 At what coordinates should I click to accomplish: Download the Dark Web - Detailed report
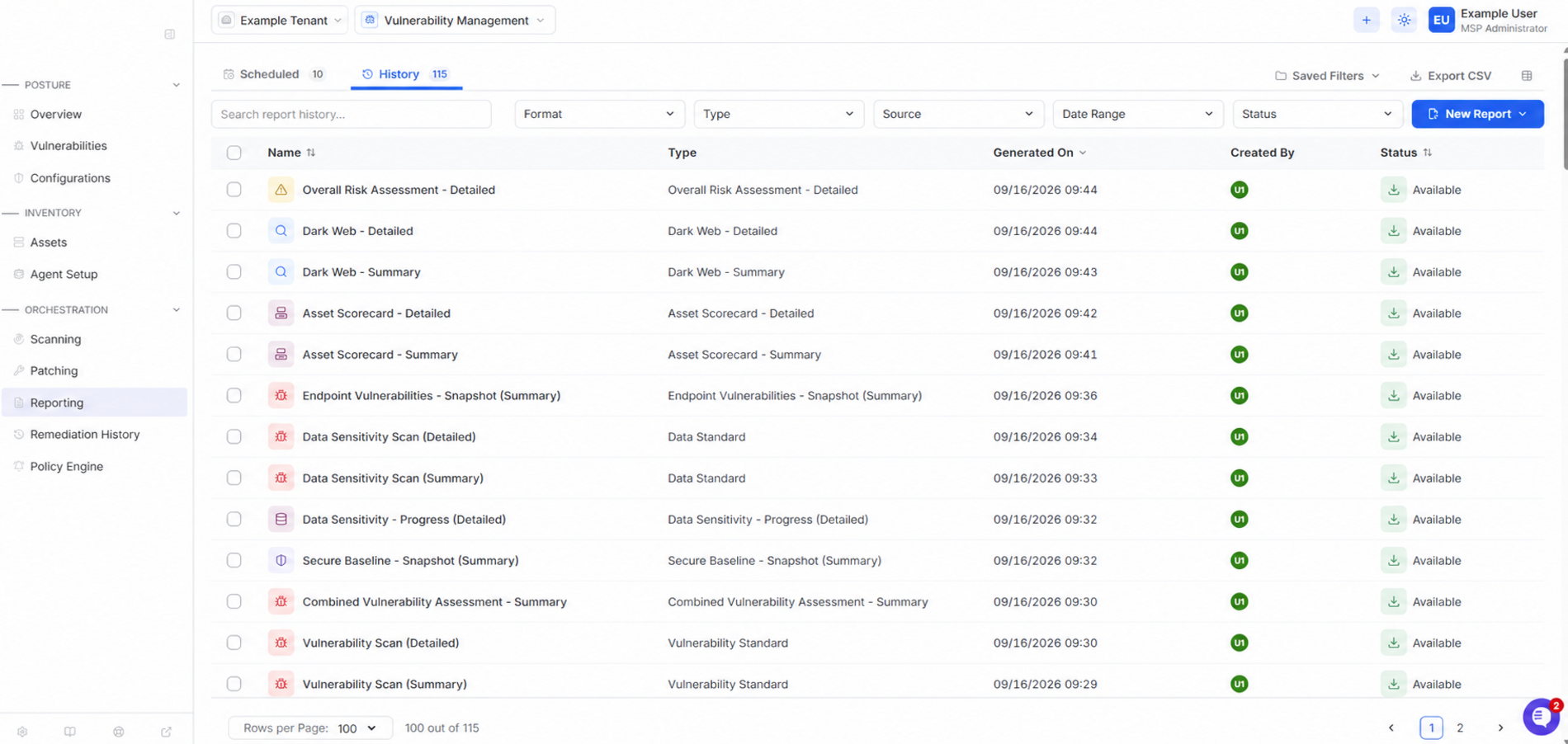point(1393,231)
